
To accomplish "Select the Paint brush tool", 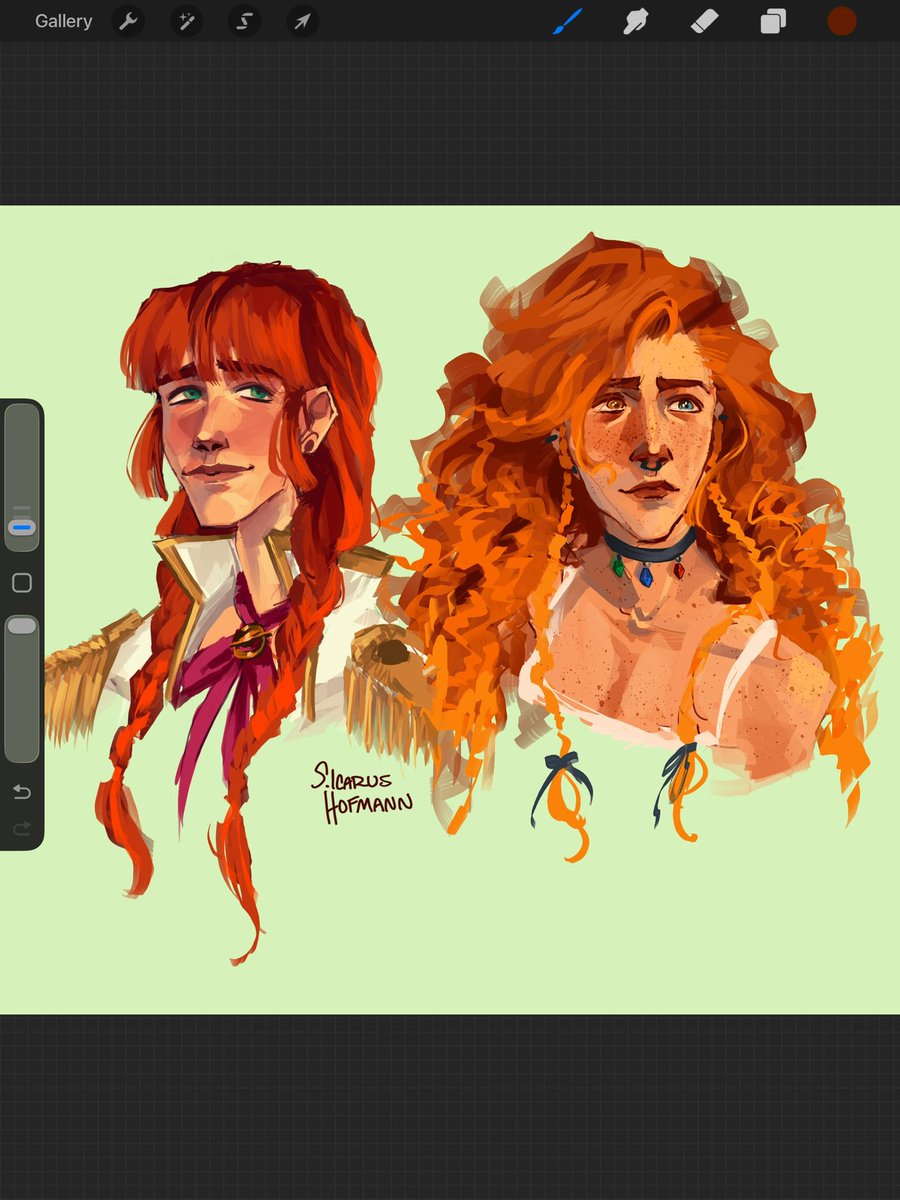I will [x=567, y=21].
